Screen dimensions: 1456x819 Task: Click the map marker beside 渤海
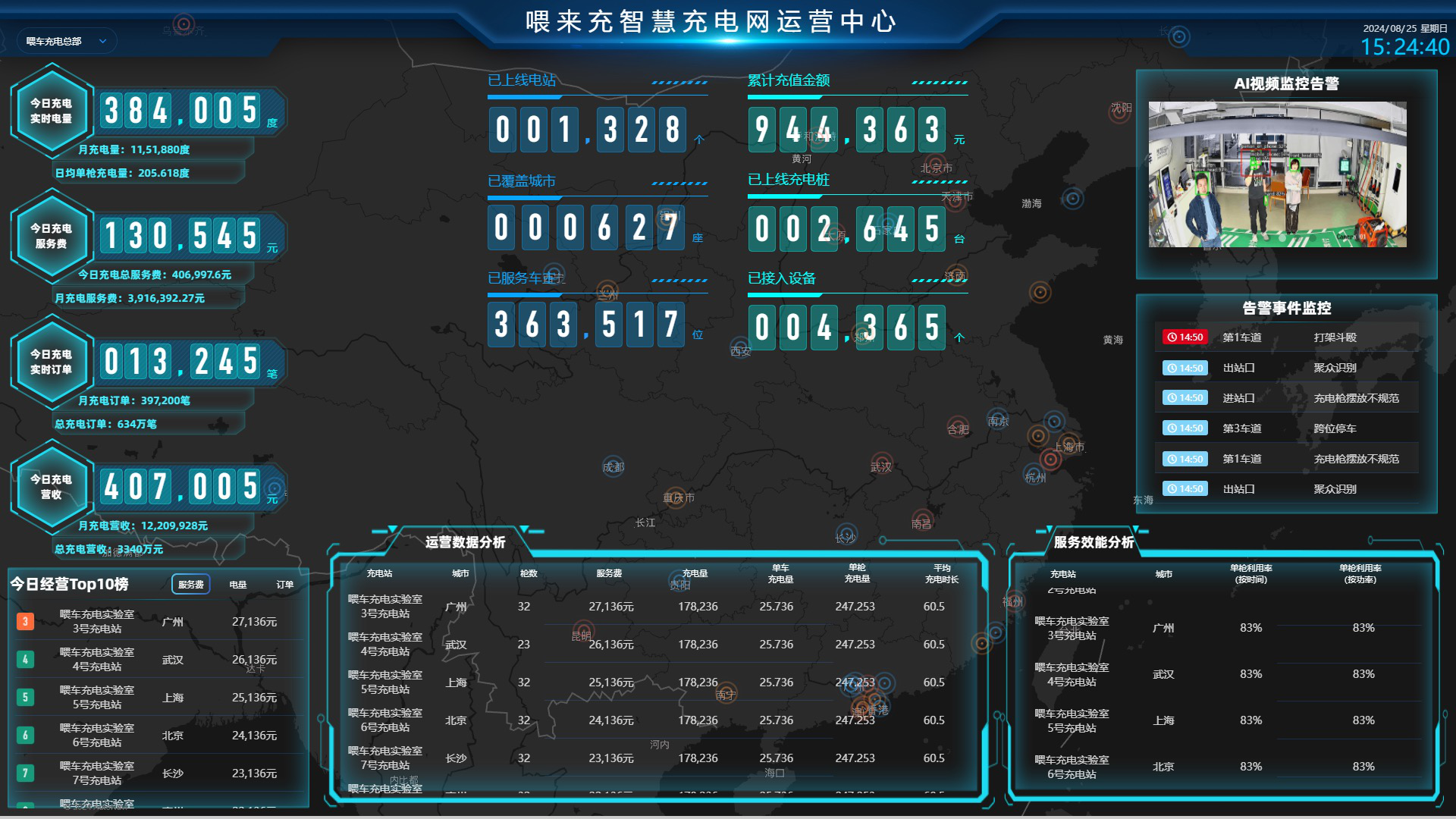tap(1072, 199)
